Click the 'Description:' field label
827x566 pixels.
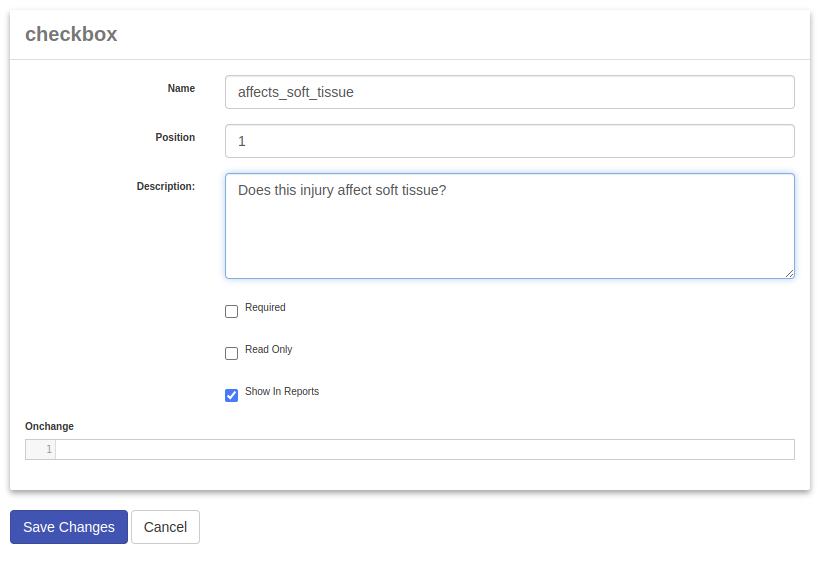(166, 186)
